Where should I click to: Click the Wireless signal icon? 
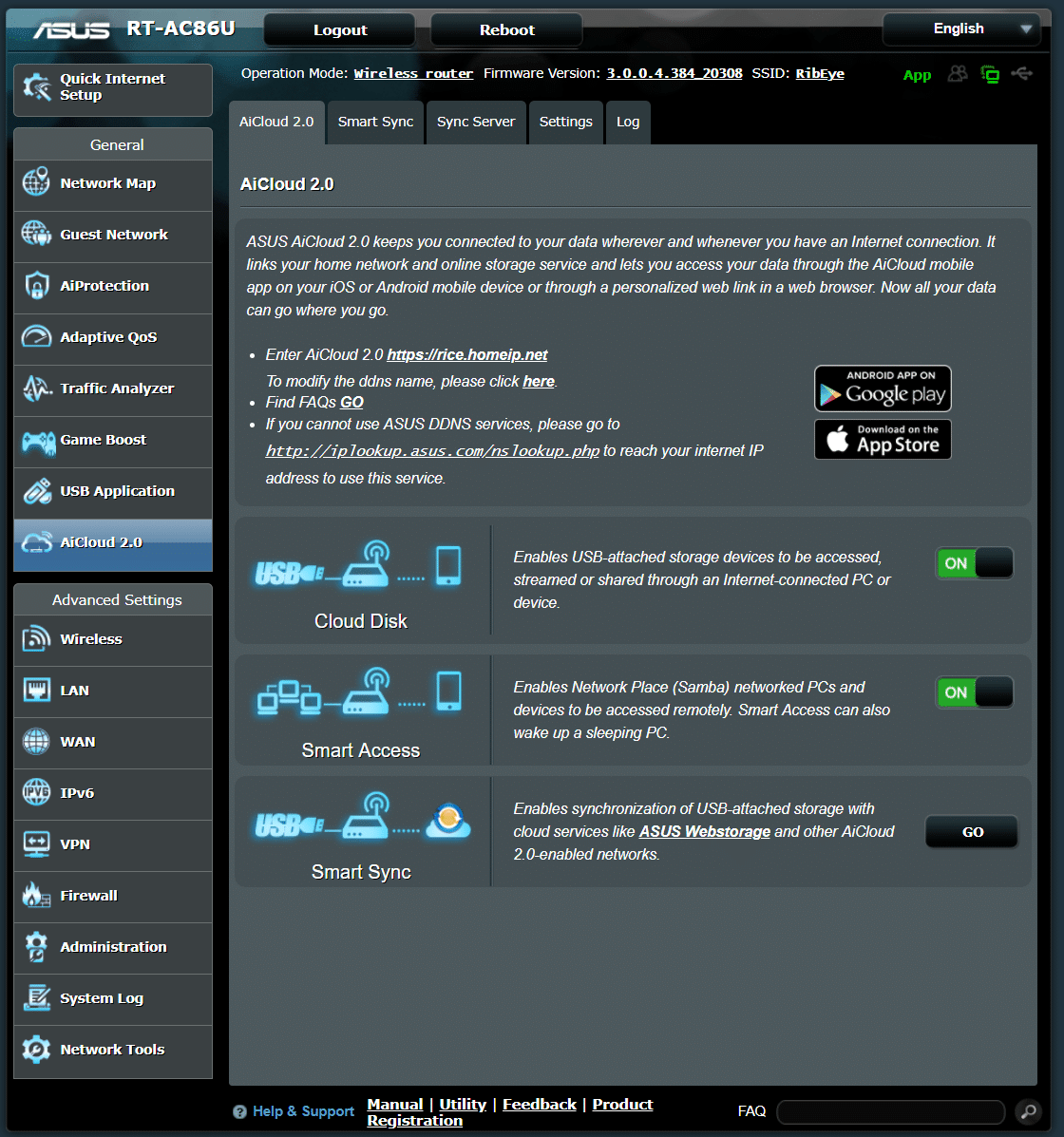tap(36, 639)
